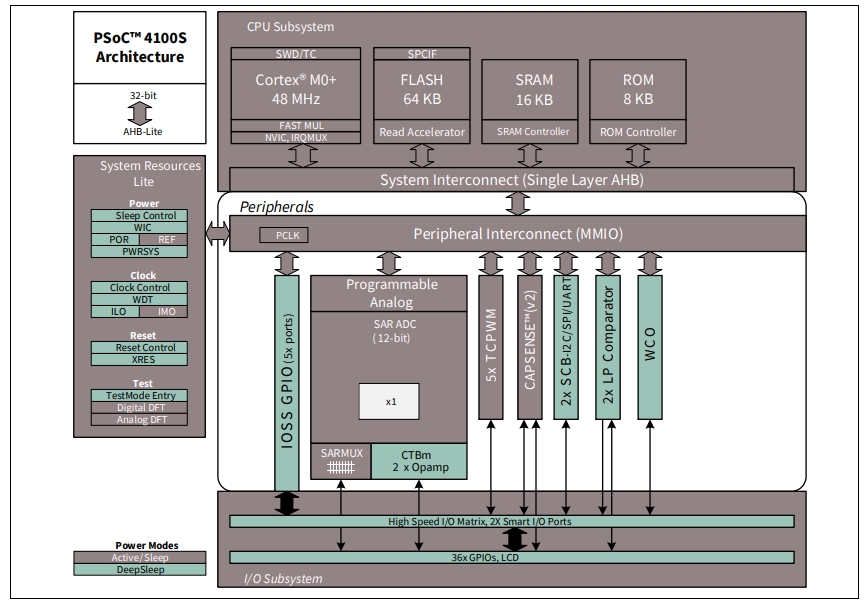Click the SRAM Controller label
Image resolution: width=867 pixels, height=604 pixels.
532,132
